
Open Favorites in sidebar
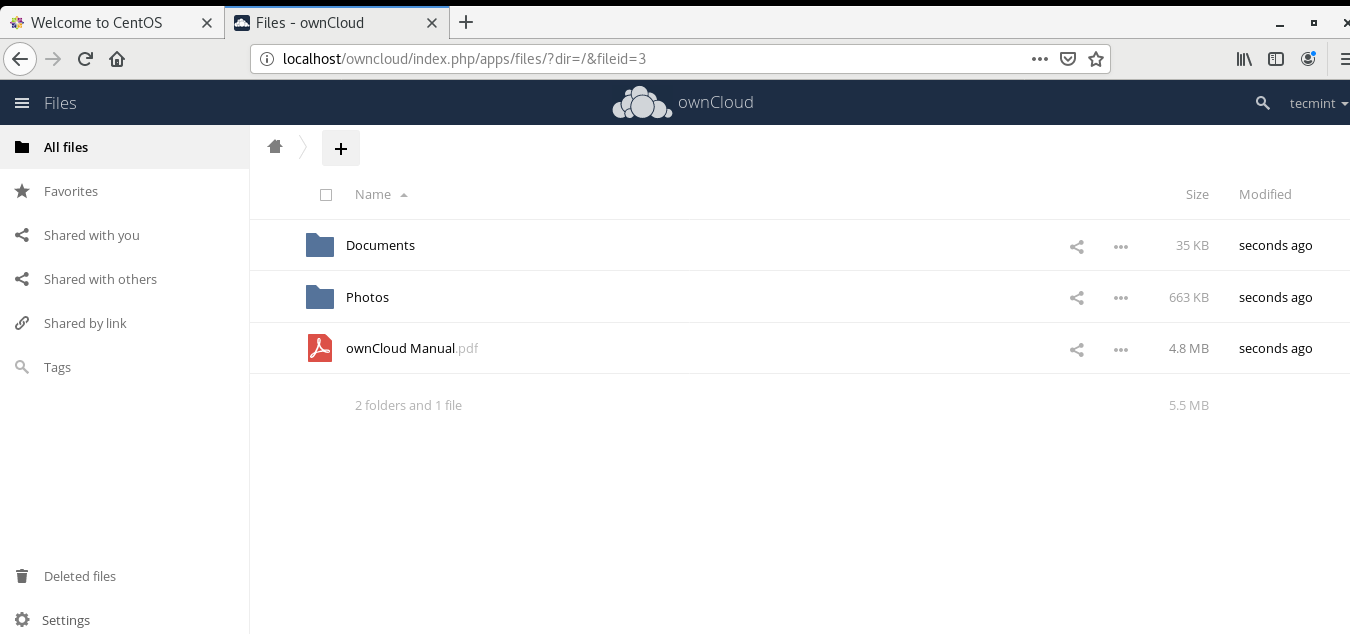pyautogui.click(x=124, y=191)
